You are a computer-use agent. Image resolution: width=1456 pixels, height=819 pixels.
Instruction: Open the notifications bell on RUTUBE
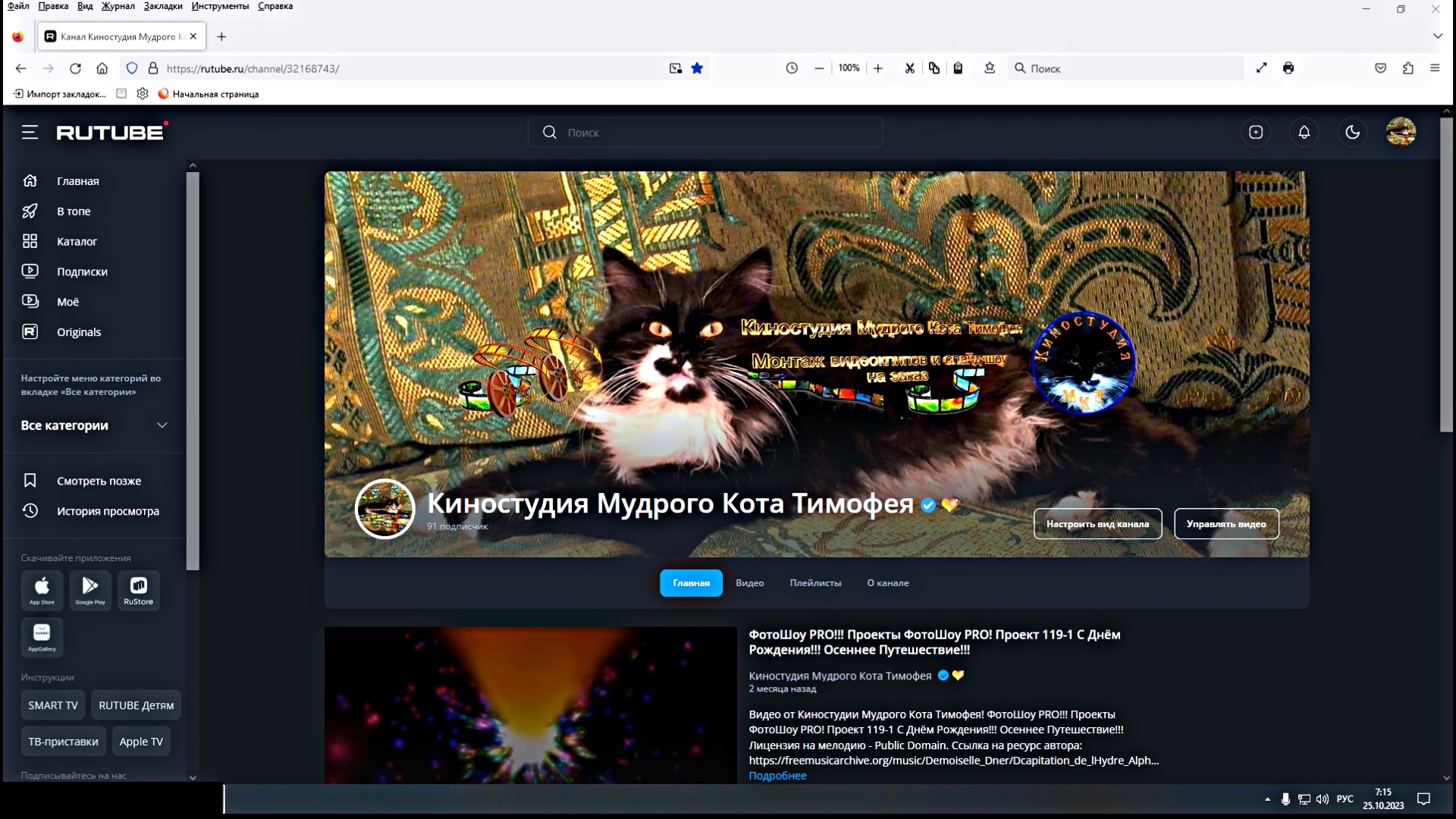[1304, 132]
